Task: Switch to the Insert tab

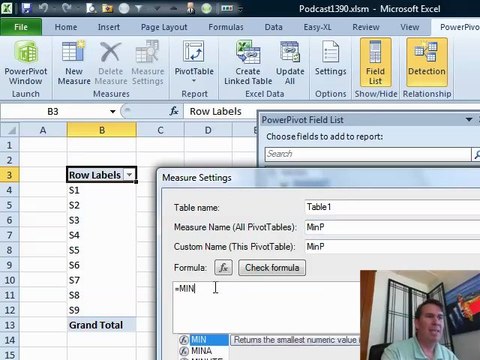Action: (109, 27)
